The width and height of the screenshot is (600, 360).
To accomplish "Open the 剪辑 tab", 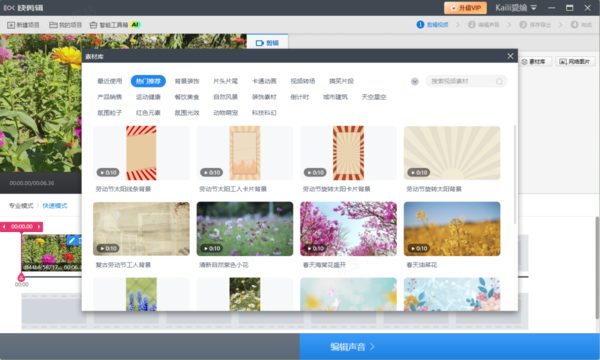I will coord(267,42).
